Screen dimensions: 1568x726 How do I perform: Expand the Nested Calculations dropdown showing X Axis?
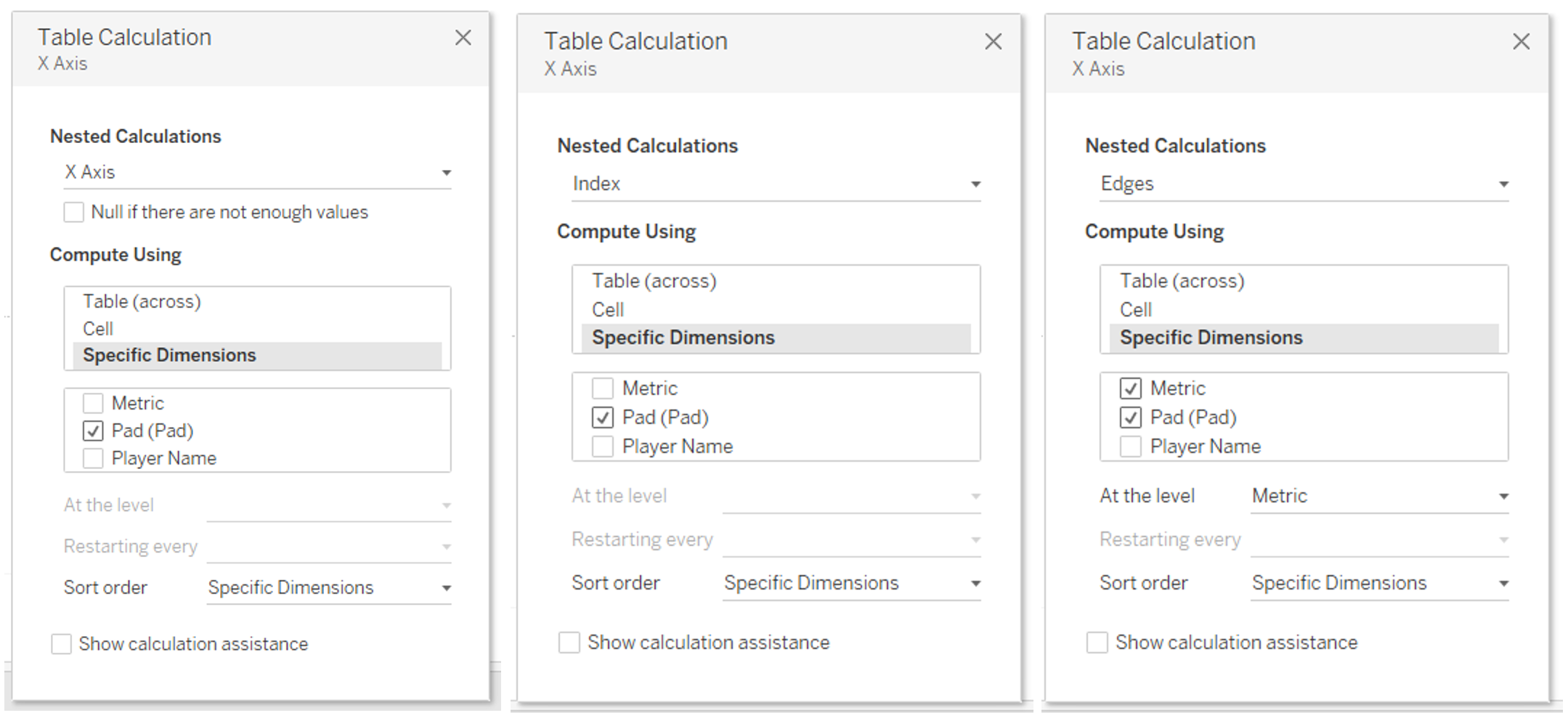tap(257, 173)
